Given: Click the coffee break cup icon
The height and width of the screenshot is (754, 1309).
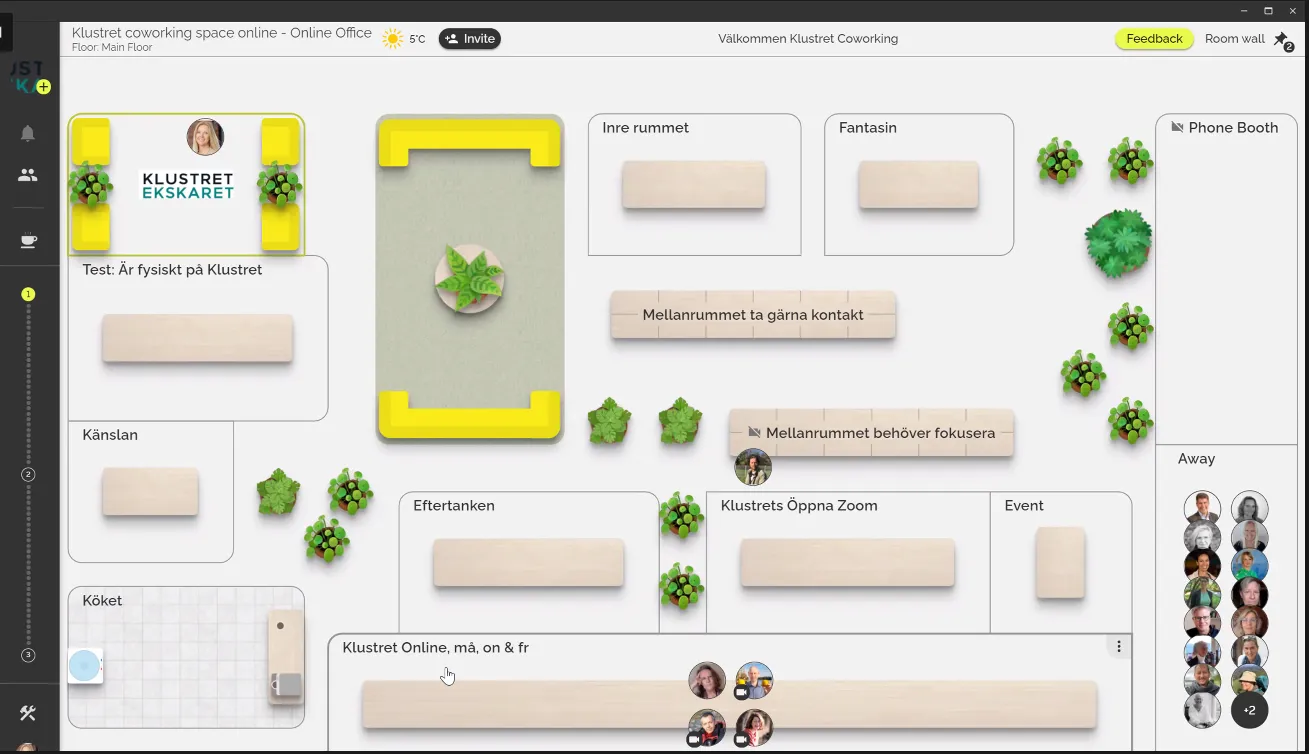Looking at the screenshot, I should pyautogui.click(x=28, y=240).
